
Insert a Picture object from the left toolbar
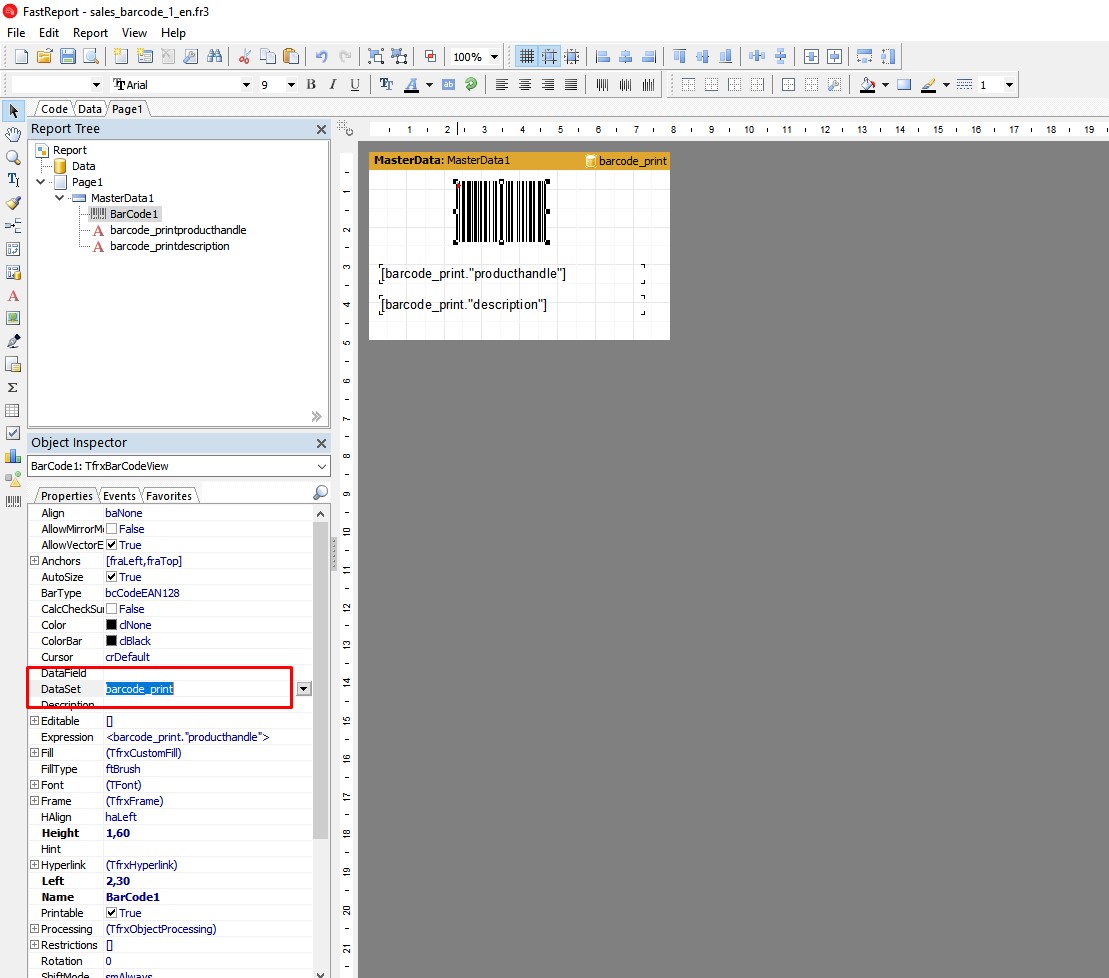pyautogui.click(x=13, y=318)
